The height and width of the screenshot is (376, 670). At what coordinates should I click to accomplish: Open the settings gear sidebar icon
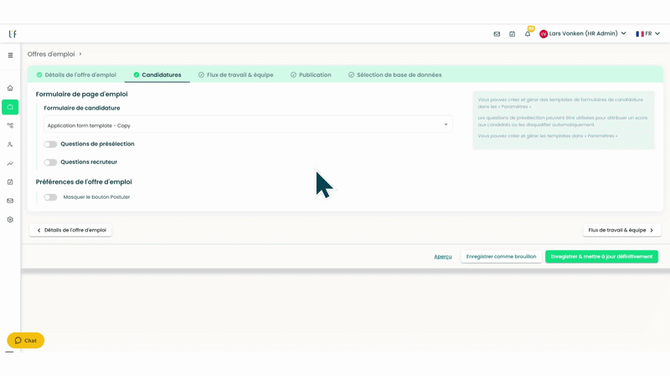pyautogui.click(x=10, y=220)
